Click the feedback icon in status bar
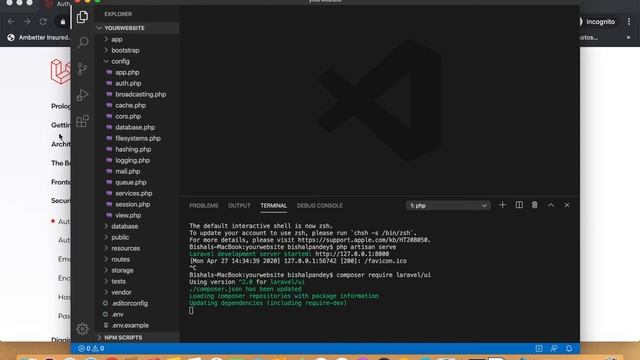The height and width of the screenshot is (360, 640). 554,349
